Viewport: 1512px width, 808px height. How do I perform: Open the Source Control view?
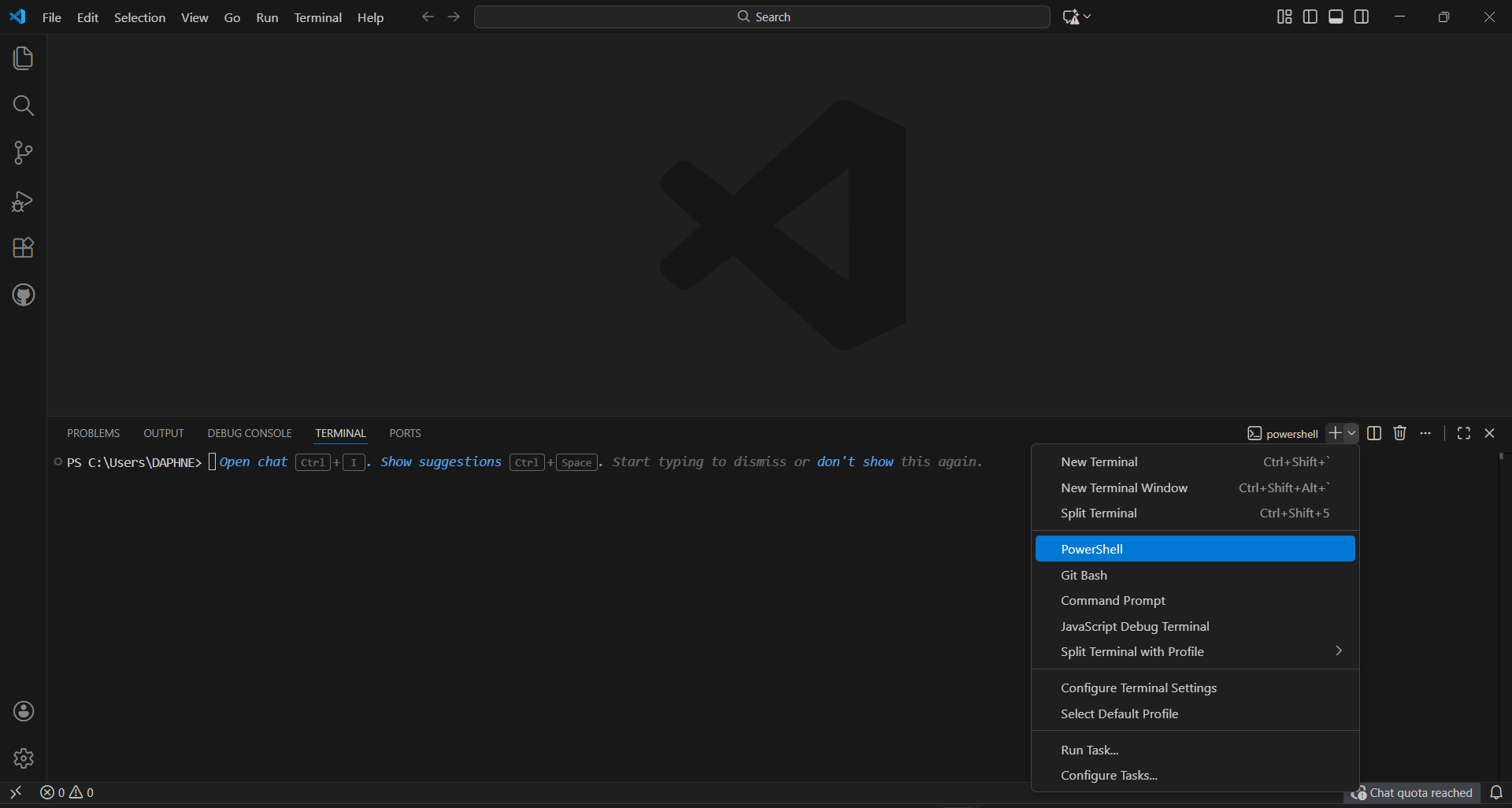click(23, 153)
